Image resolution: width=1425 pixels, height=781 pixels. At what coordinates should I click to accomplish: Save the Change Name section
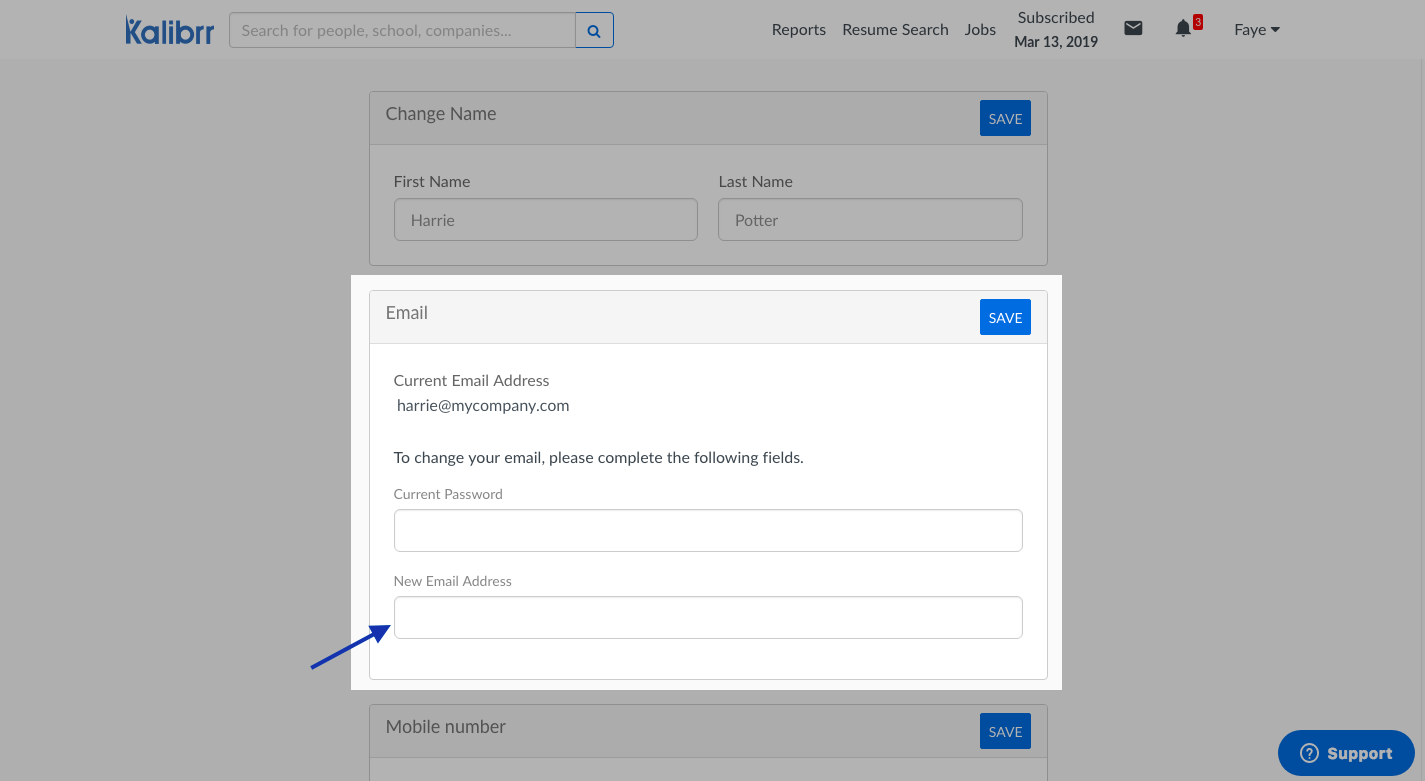tap(1005, 119)
